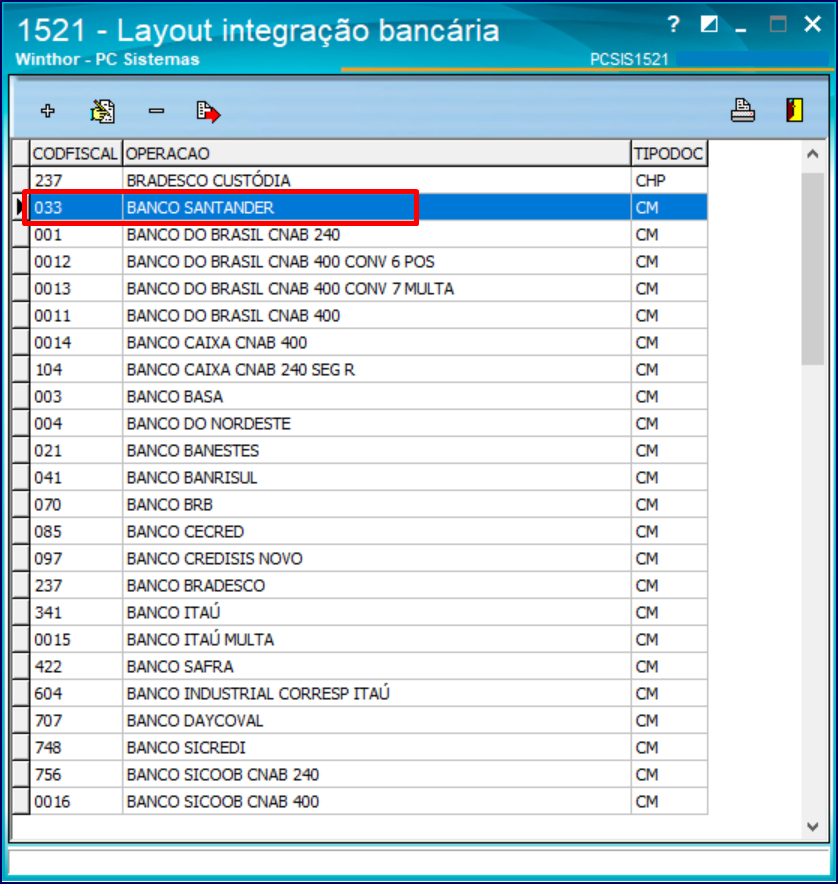Click the plus icon to add layout

pyautogui.click(x=48, y=110)
